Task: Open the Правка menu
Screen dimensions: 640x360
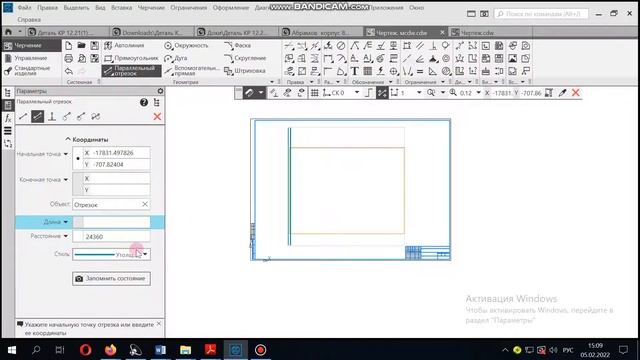Action: pyautogui.click(x=47, y=8)
